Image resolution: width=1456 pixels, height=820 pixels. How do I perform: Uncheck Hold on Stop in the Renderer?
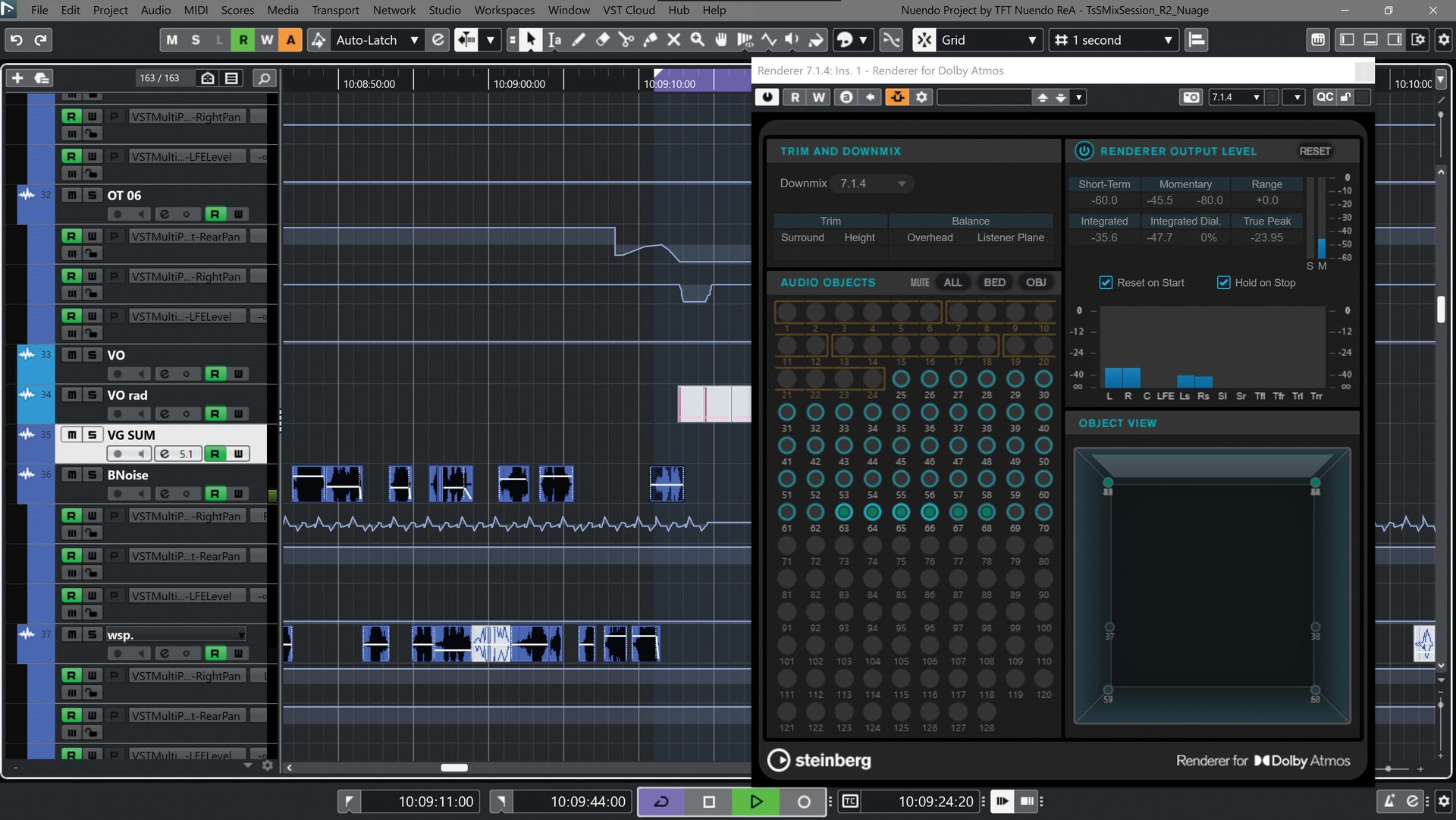pyautogui.click(x=1223, y=282)
